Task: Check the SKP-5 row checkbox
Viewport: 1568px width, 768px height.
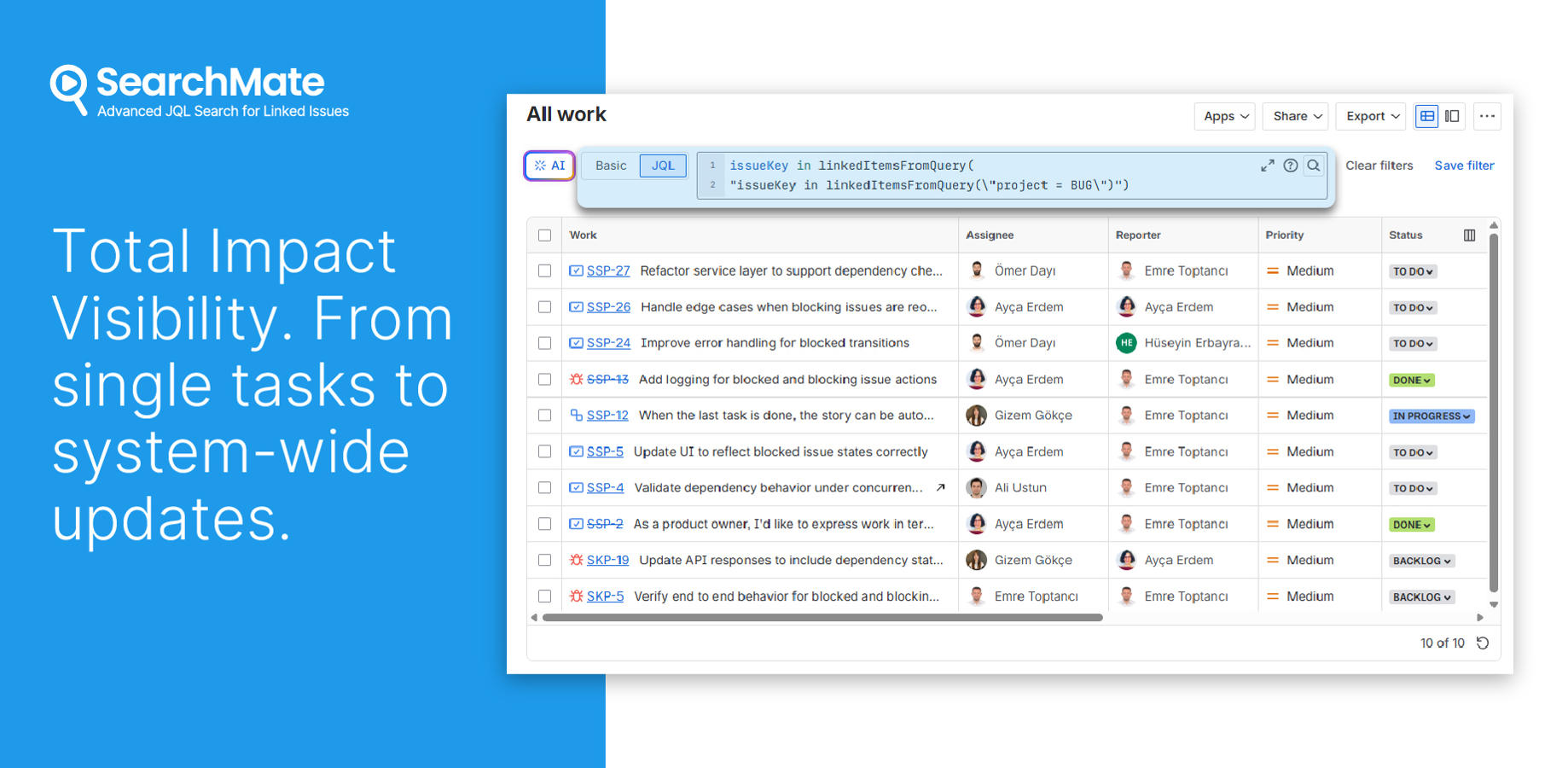Action: pos(545,596)
